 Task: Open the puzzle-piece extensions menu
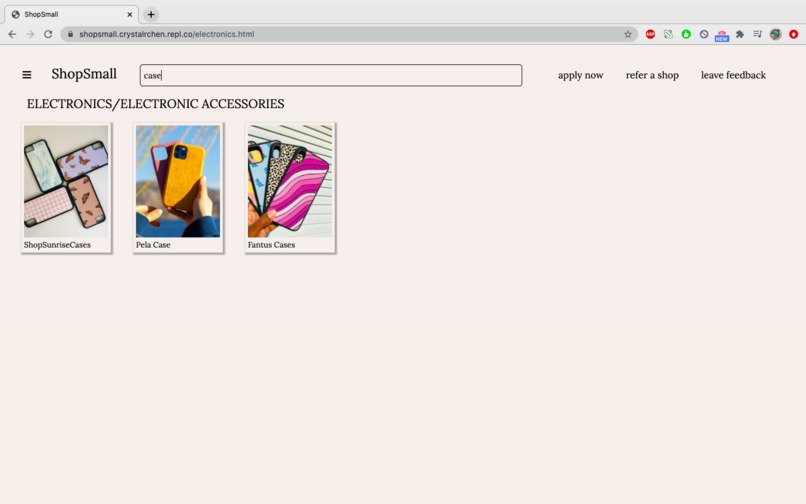pos(740,34)
